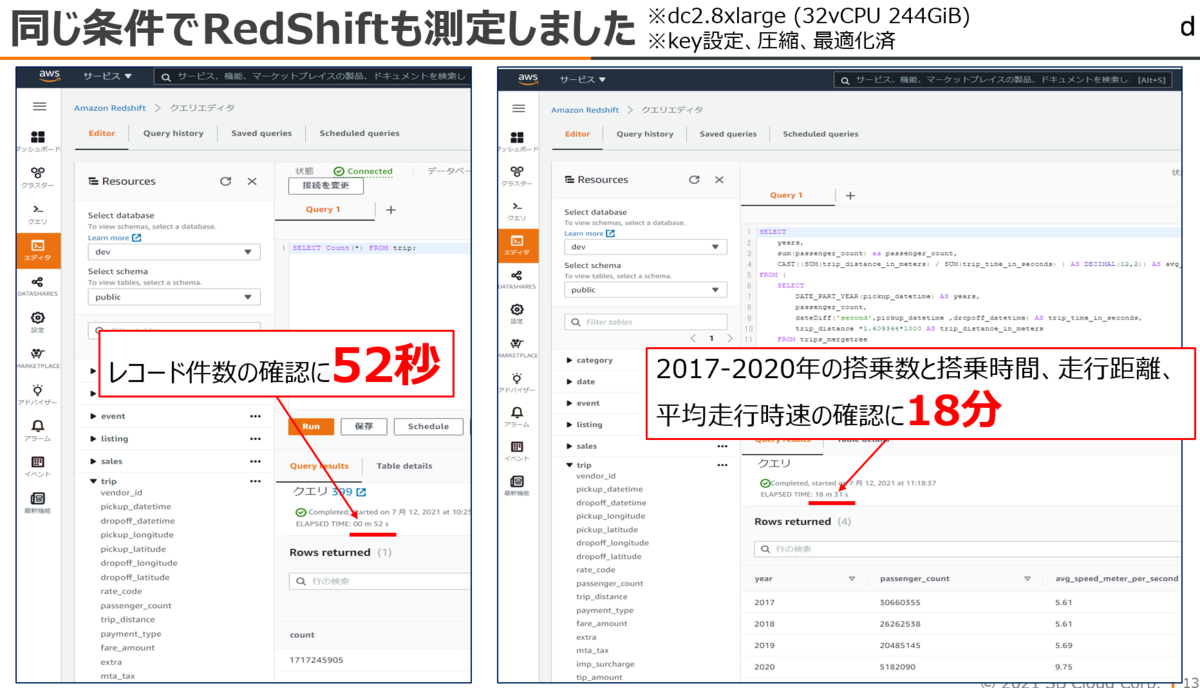
Task: Open dev database dropdown in right screenshot
Action: pyautogui.click(x=646, y=247)
